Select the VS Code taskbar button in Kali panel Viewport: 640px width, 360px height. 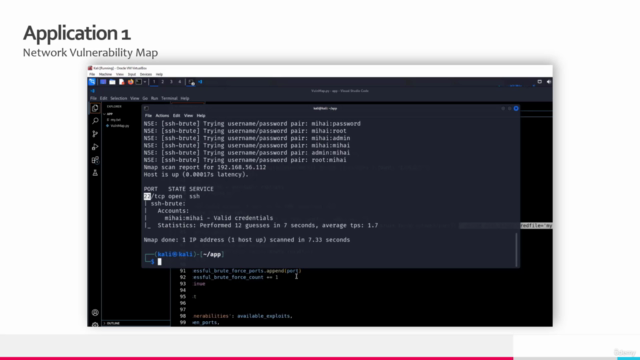(200, 82)
